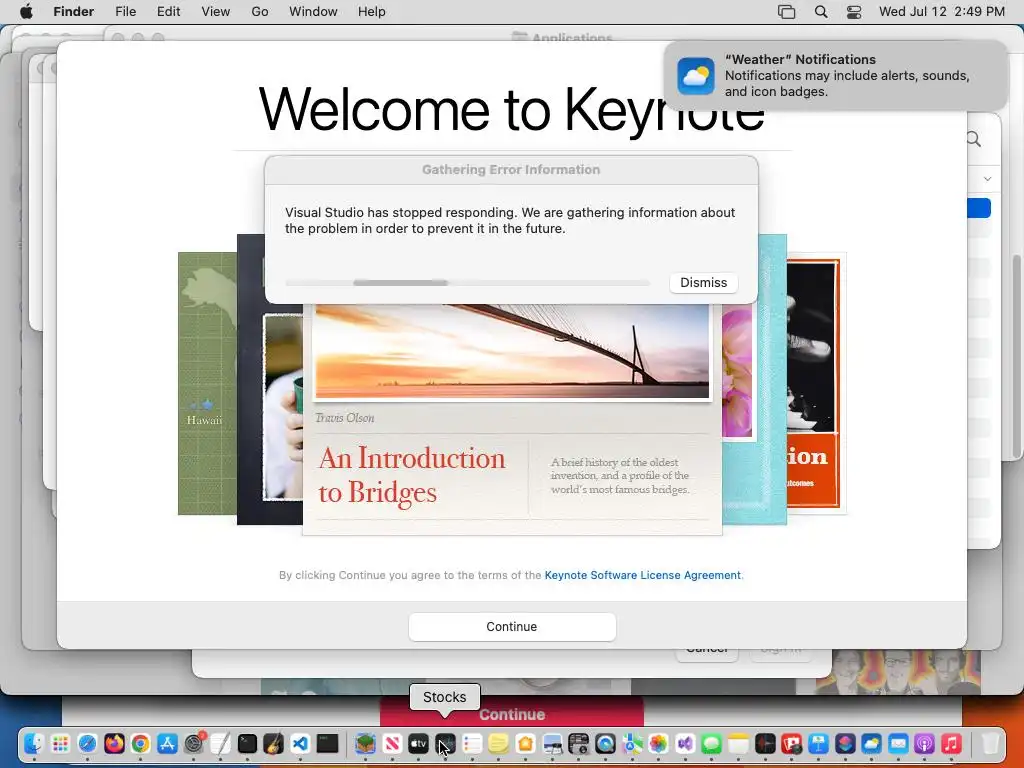Open the Help menu

pyautogui.click(x=372, y=12)
